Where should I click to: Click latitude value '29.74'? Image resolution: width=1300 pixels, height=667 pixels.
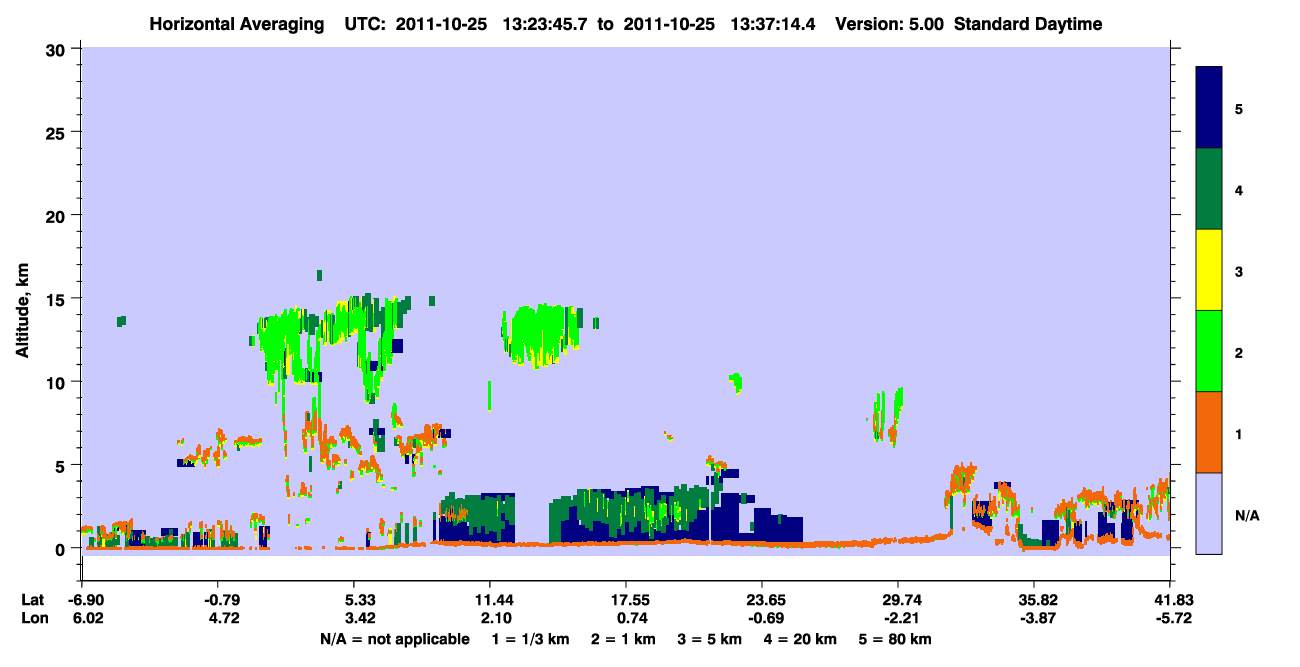[898, 600]
